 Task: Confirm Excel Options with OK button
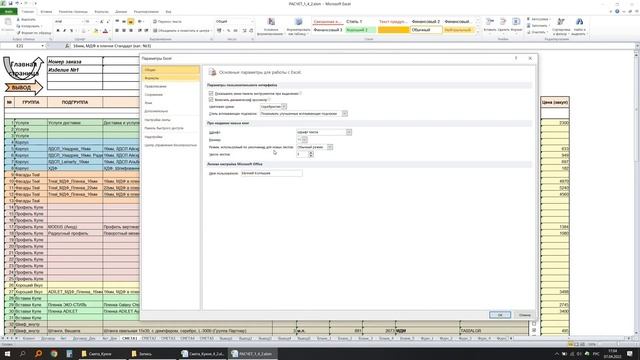point(500,315)
